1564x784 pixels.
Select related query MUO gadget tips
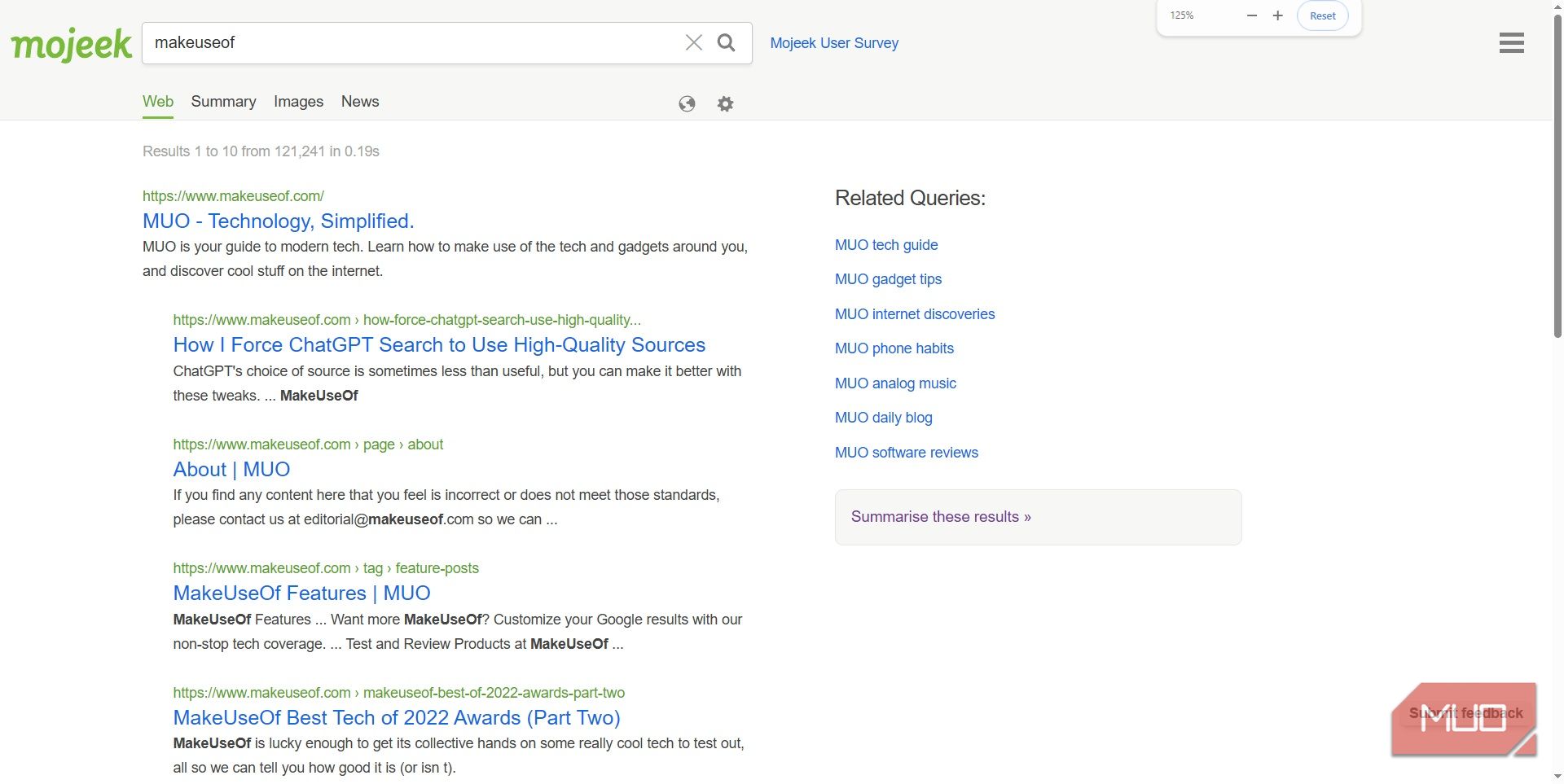(888, 279)
